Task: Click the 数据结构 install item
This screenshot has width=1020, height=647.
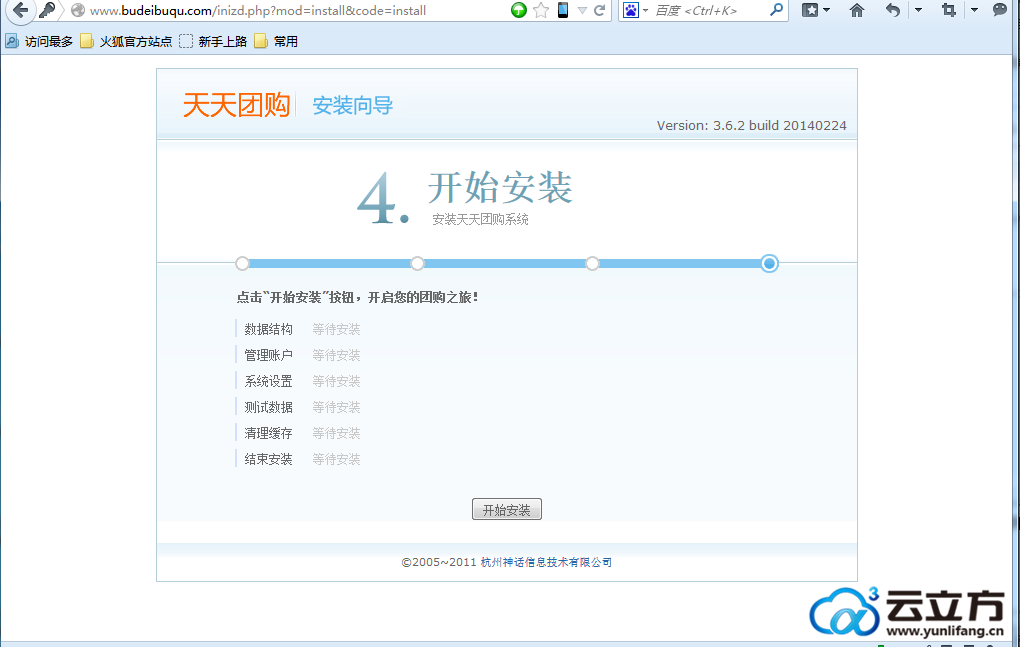Action: tap(269, 329)
